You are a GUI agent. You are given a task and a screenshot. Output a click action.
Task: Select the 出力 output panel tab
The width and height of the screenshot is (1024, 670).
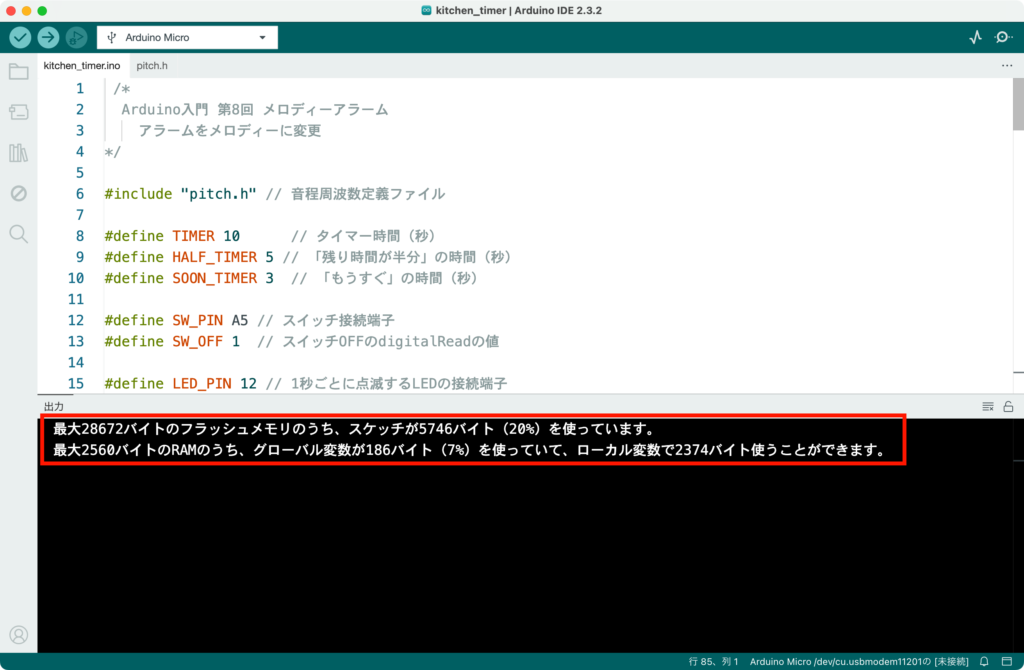[54, 407]
